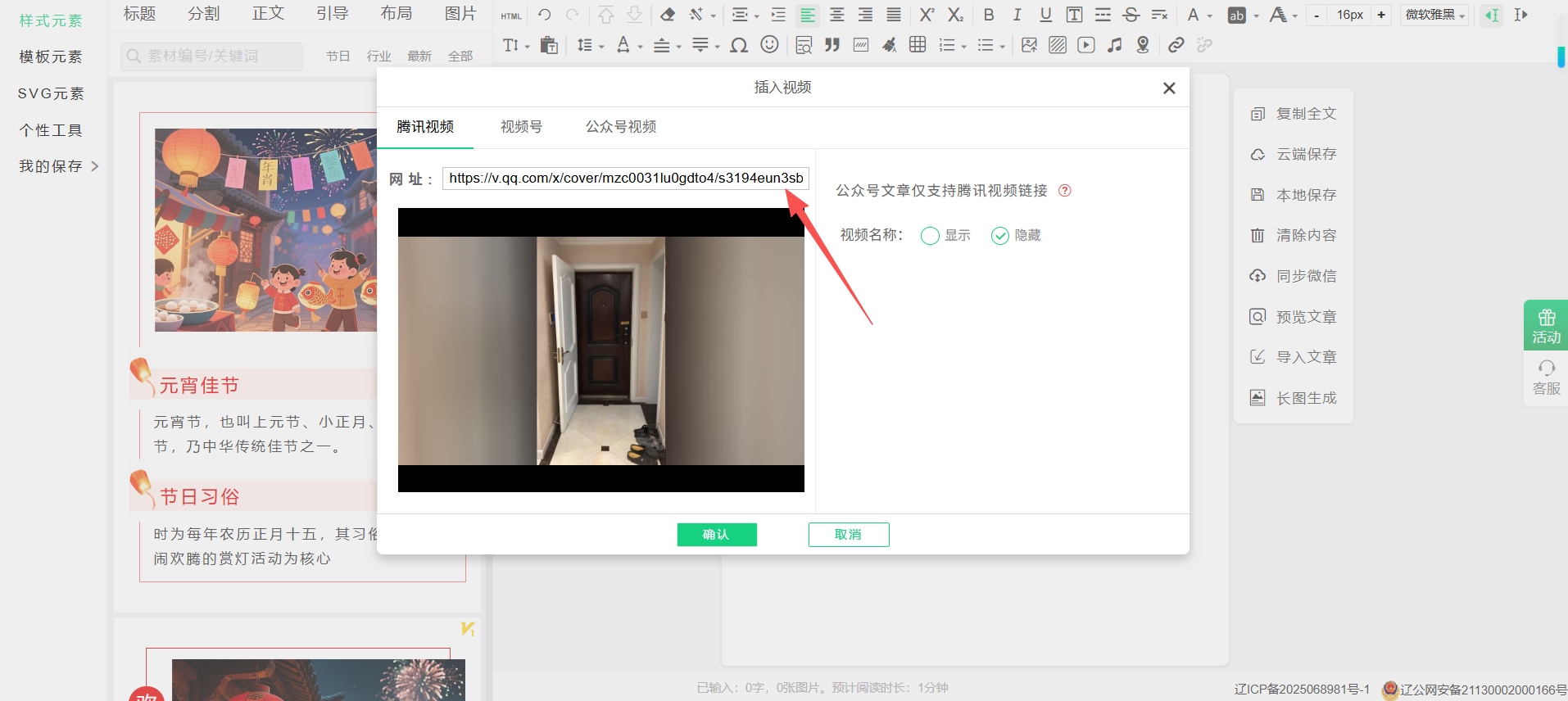Click the 取消 button

click(x=848, y=535)
